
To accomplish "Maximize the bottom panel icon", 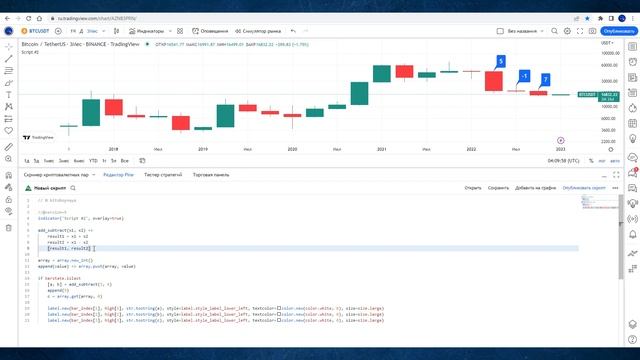I will point(616,175).
